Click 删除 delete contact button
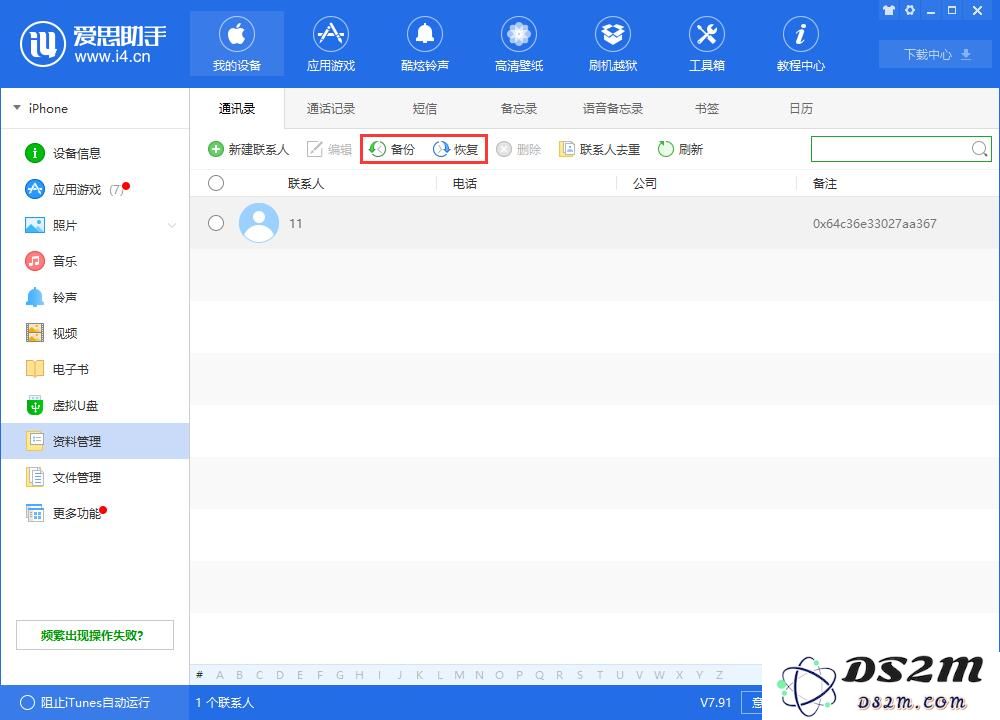This screenshot has width=1000, height=720. point(518,149)
